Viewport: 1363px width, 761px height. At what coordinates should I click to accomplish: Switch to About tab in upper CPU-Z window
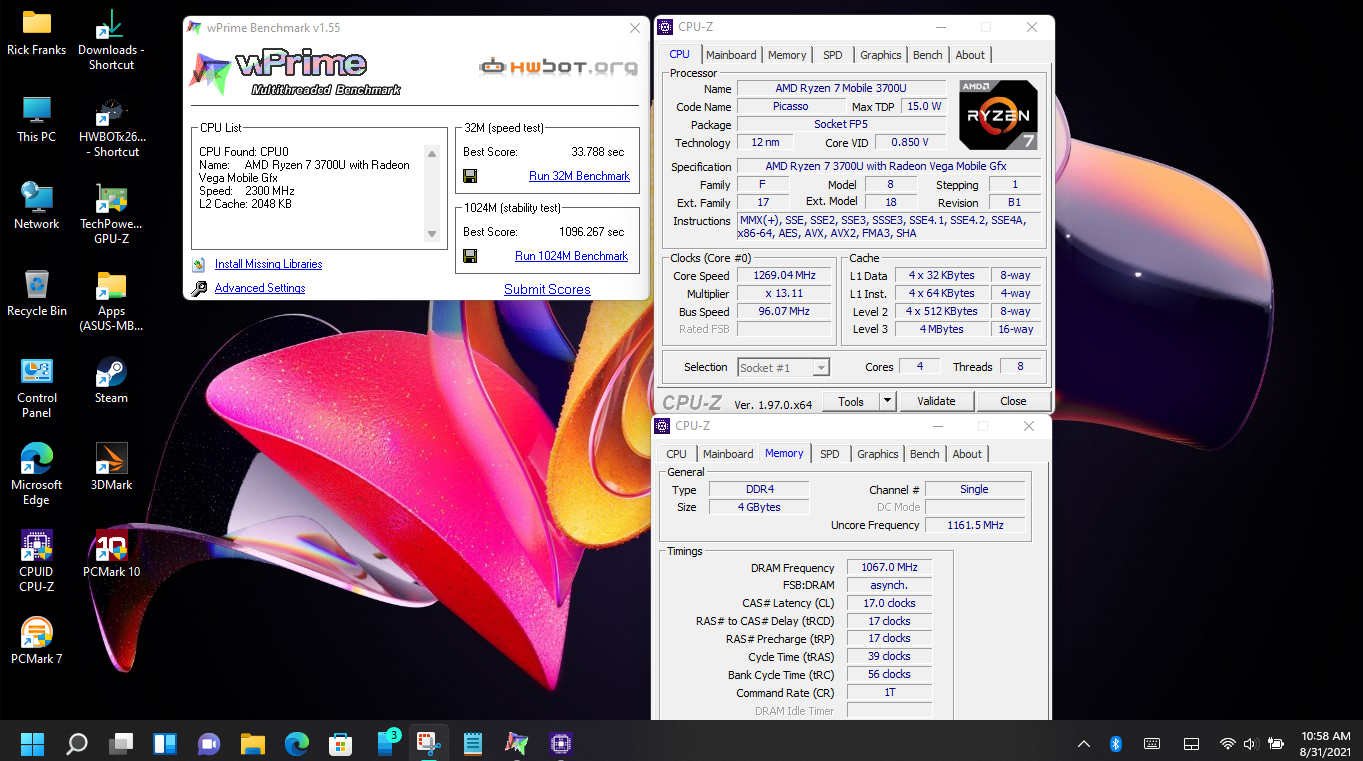(x=970, y=55)
